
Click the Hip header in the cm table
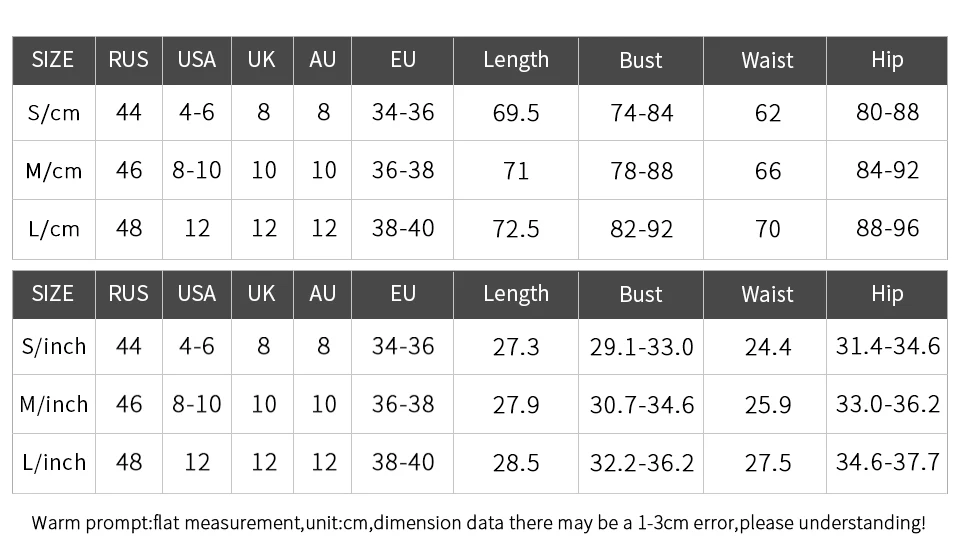[887, 60]
